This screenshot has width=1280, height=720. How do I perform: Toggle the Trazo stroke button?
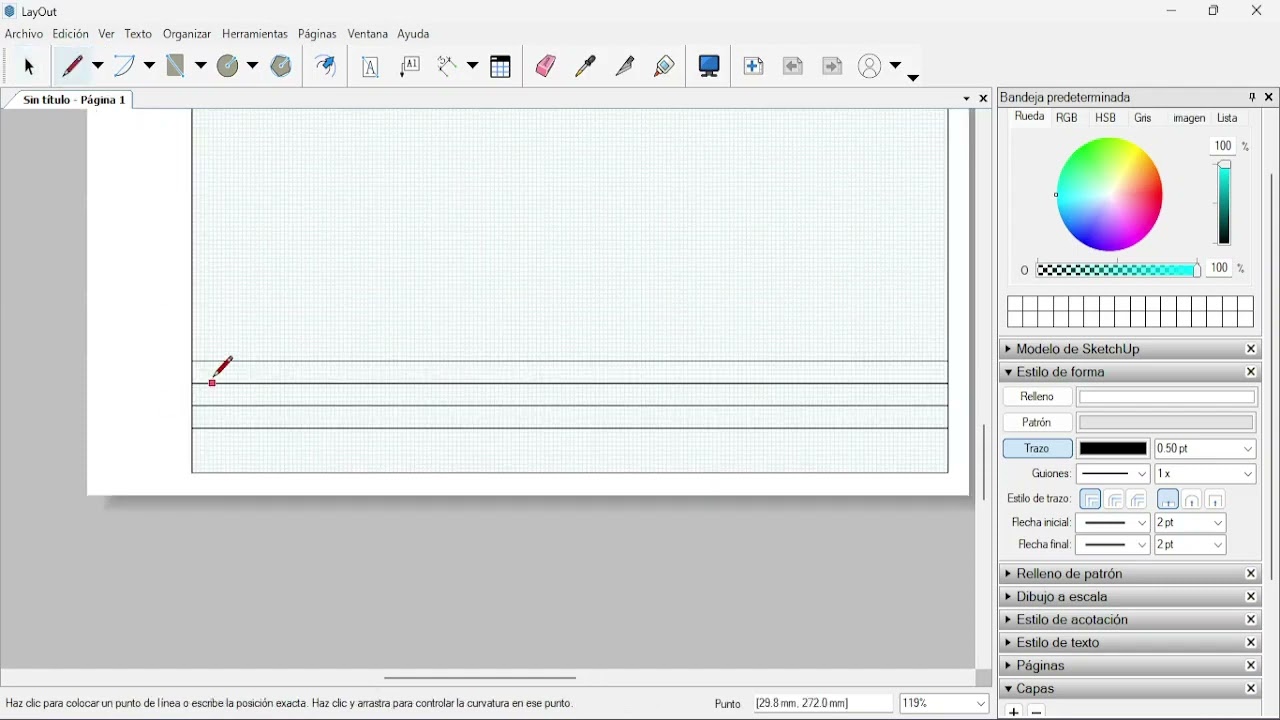(1038, 449)
